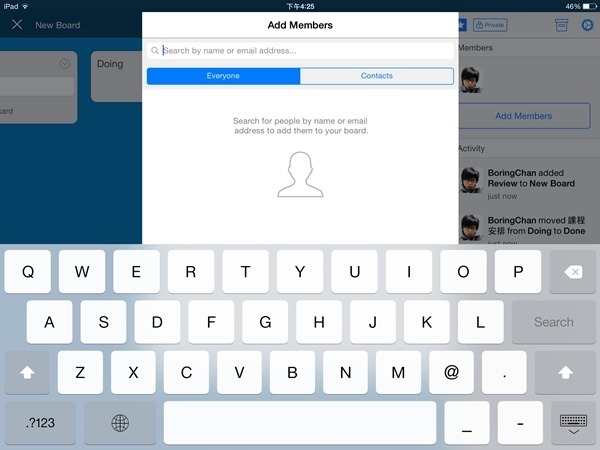This screenshot has height=450, width=600.
Task: Tap the space bar
Action: click(x=300, y=423)
